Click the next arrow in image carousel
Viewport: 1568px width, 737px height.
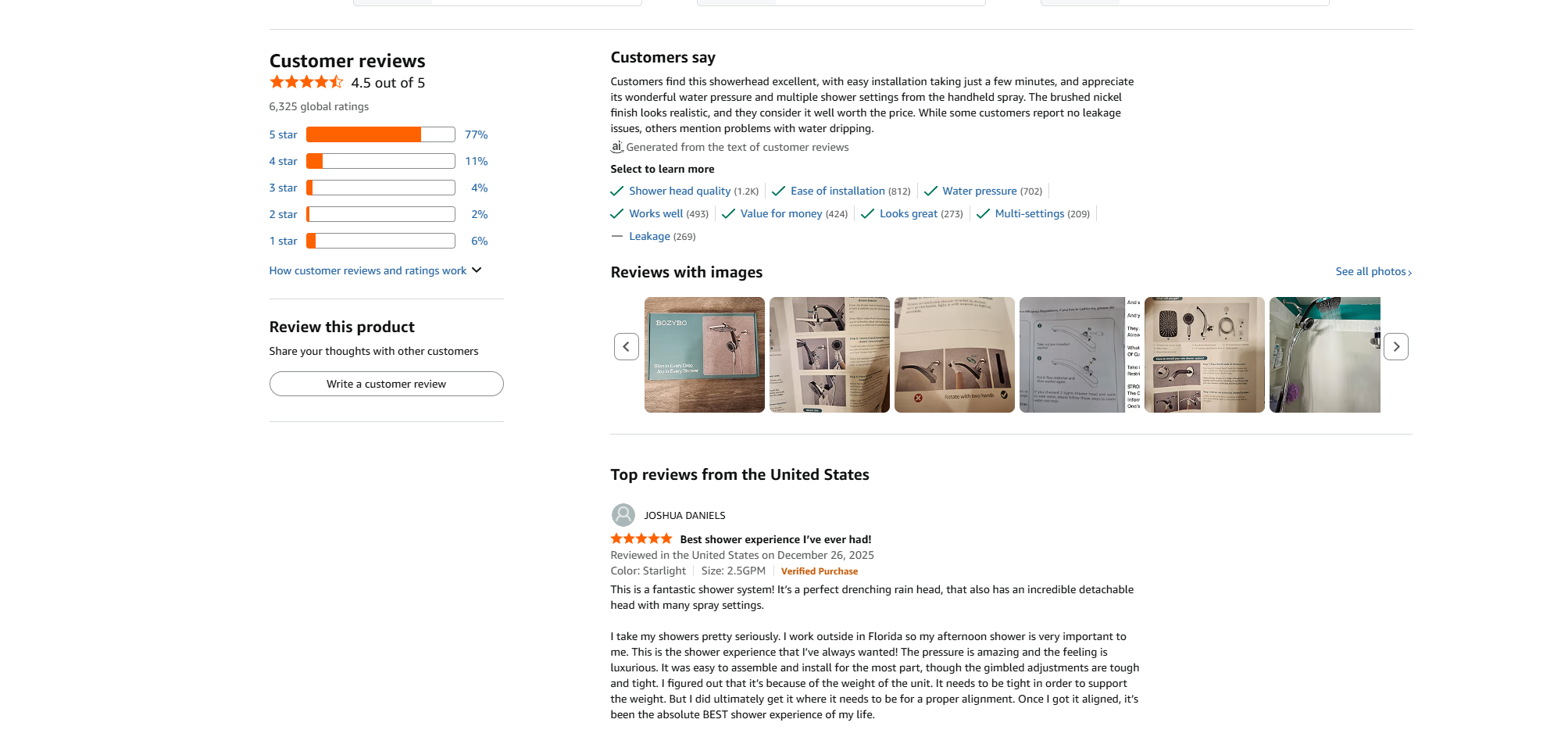click(1395, 346)
